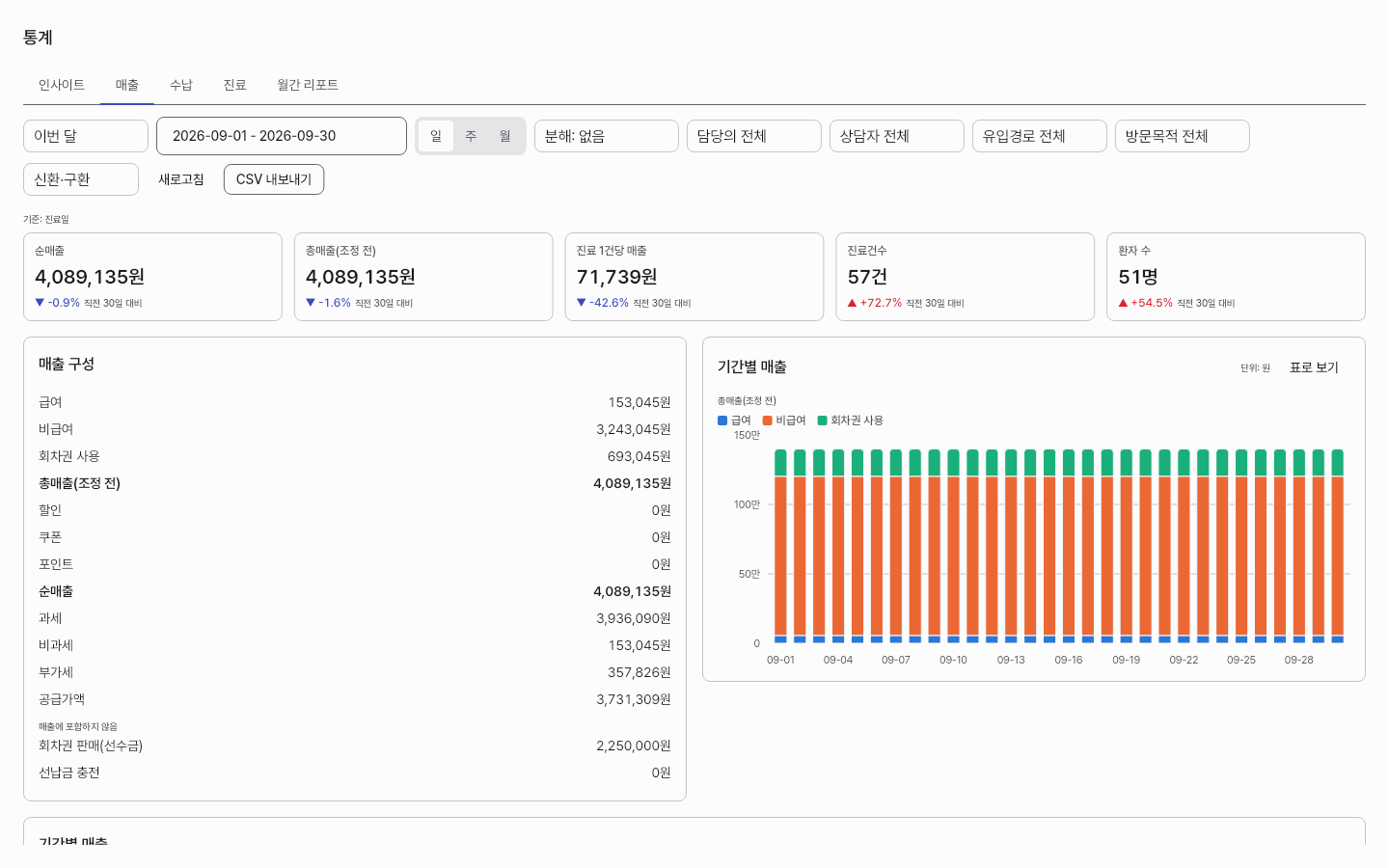The width and height of the screenshot is (1389, 868).
Task: Click the 매출 구성 panel heading
Action: pyautogui.click(x=67, y=365)
